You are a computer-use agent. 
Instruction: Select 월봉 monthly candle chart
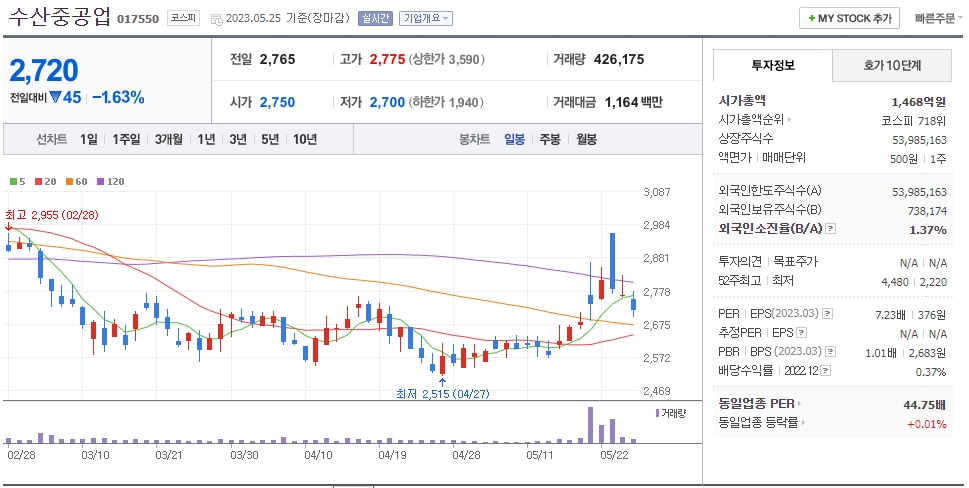pyautogui.click(x=586, y=139)
